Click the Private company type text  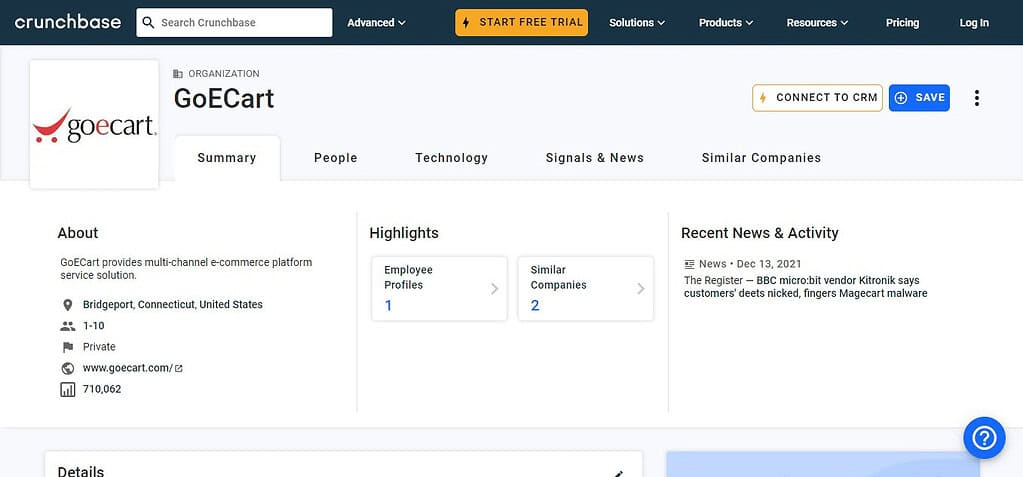coord(99,347)
